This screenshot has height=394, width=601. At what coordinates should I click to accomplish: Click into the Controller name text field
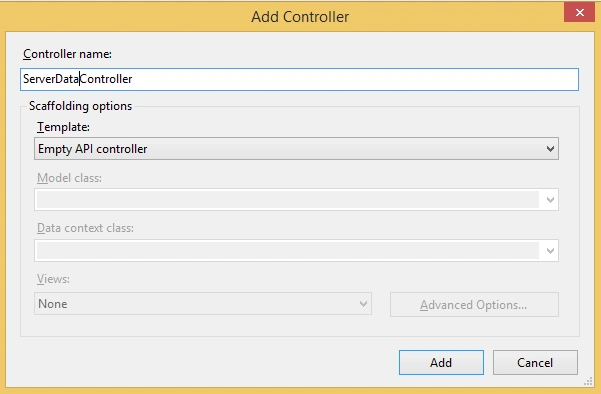(x=299, y=79)
